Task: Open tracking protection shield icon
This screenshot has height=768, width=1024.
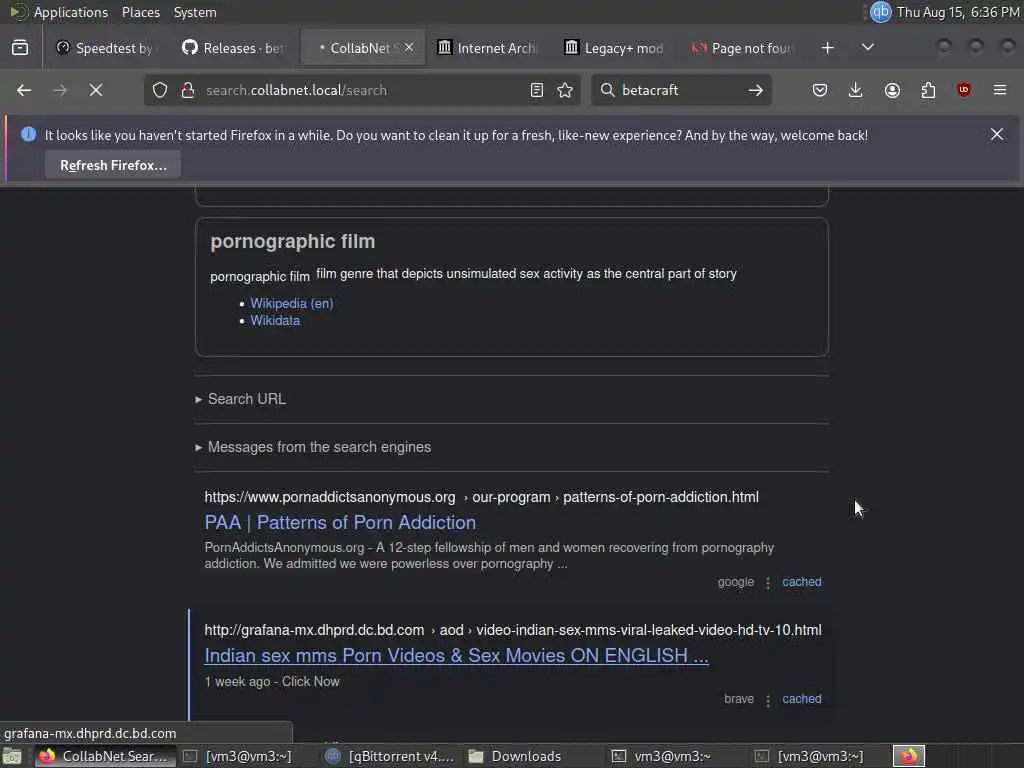Action: tap(160, 90)
